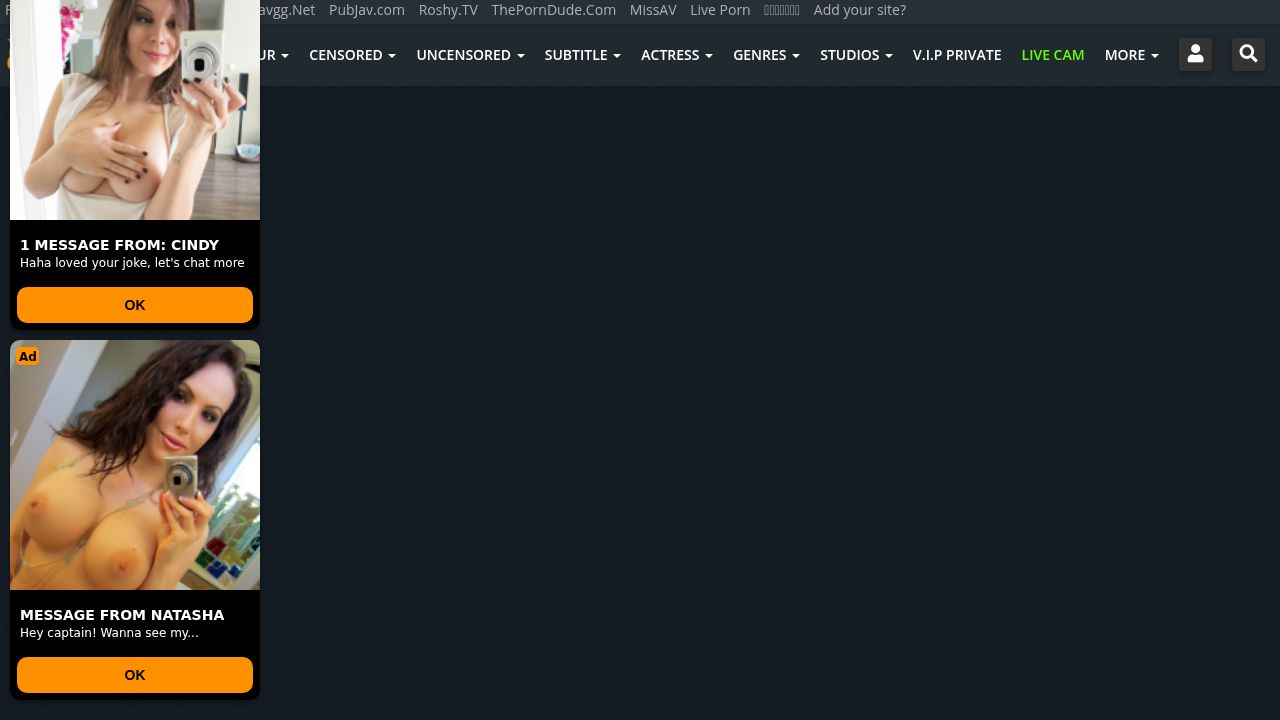Open the search magnifier icon
The image size is (1280, 720).
(1248, 55)
